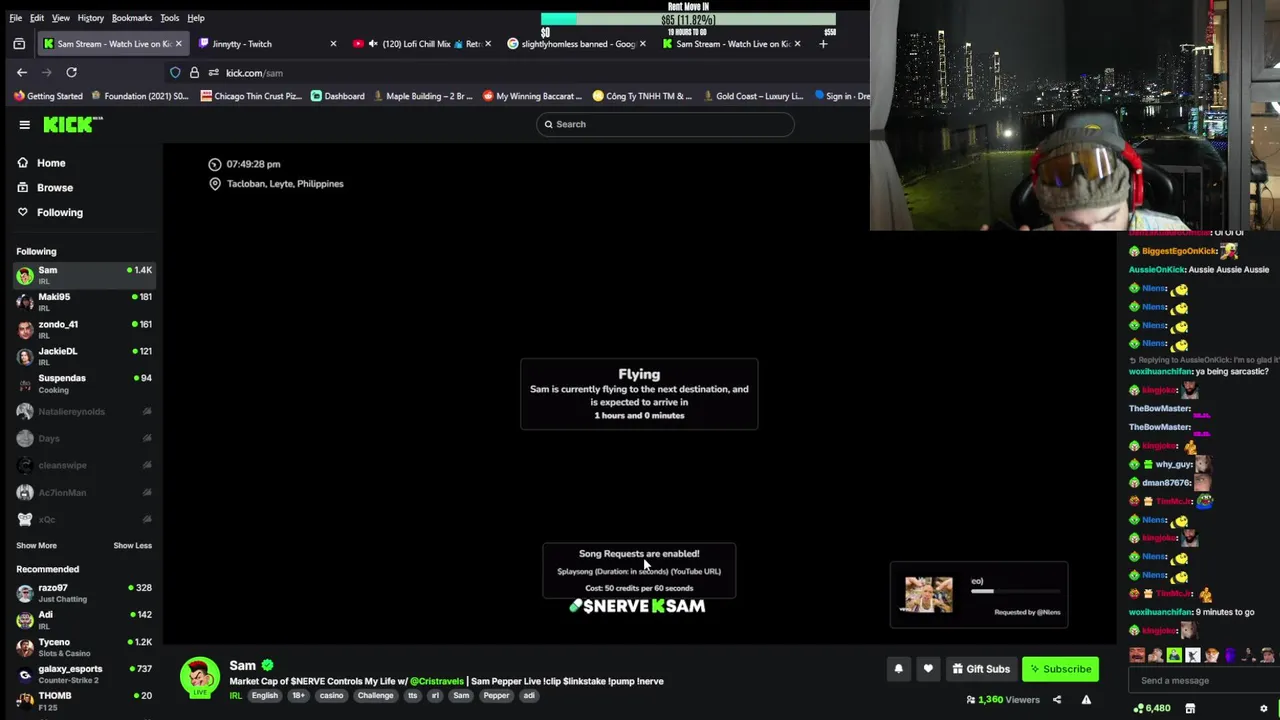The height and width of the screenshot is (720, 1280).
Task: Go to Home in Kick sidebar
Action: [x=41, y=163]
